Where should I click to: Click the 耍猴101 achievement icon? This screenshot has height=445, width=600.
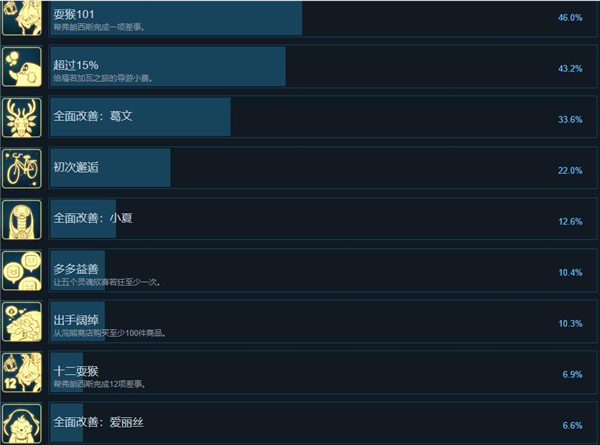coord(22,17)
